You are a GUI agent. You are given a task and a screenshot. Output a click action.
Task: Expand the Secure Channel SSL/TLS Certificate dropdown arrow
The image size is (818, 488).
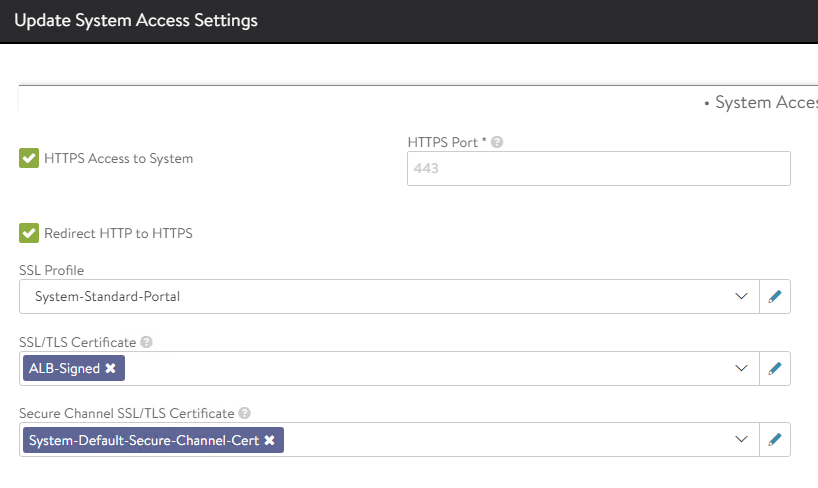[x=741, y=439]
